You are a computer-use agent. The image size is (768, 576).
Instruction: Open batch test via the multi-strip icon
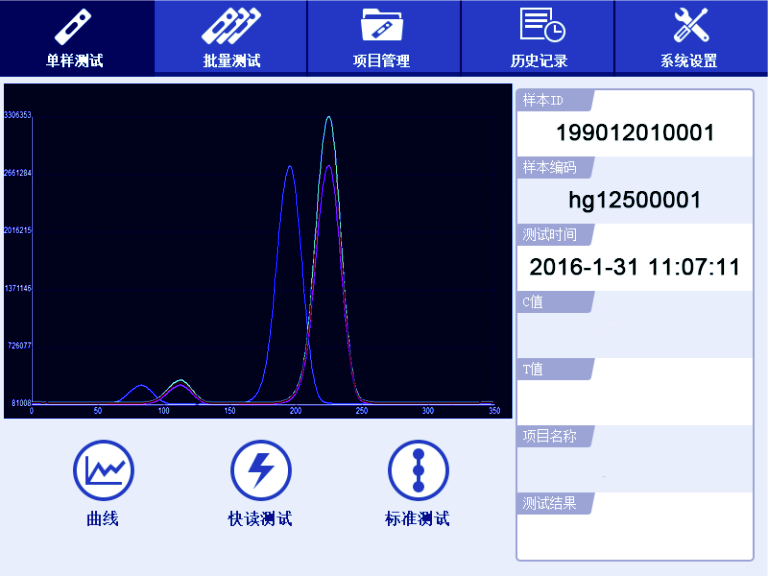pyautogui.click(x=231, y=25)
